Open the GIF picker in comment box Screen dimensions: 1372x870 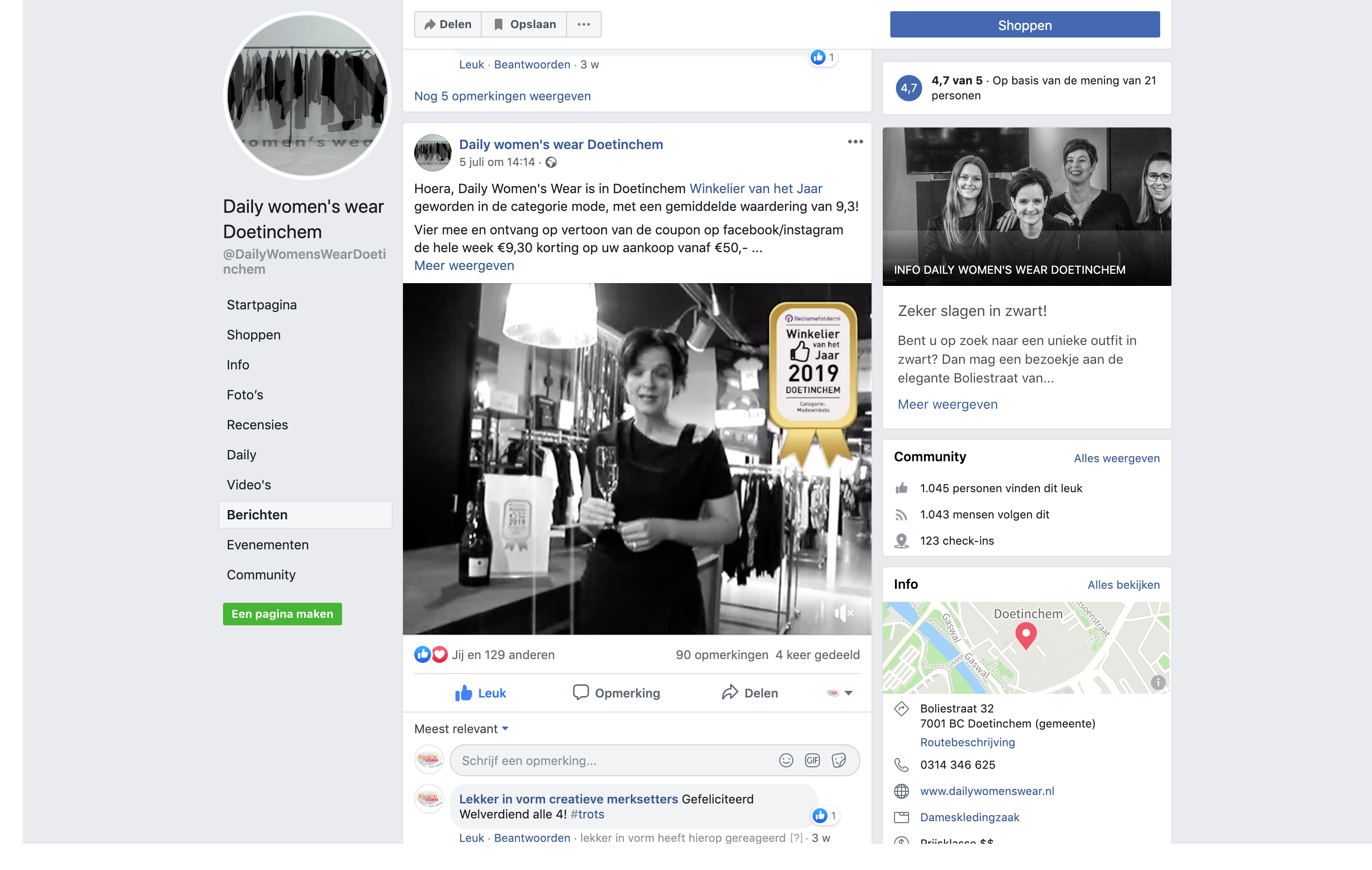coord(812,760)
